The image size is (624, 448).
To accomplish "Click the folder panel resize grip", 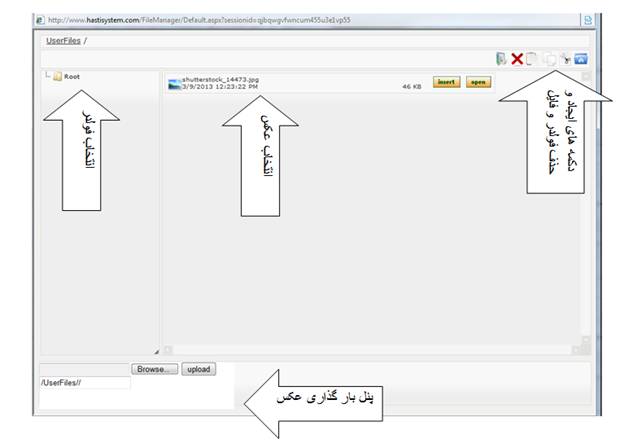I will 155,351.
